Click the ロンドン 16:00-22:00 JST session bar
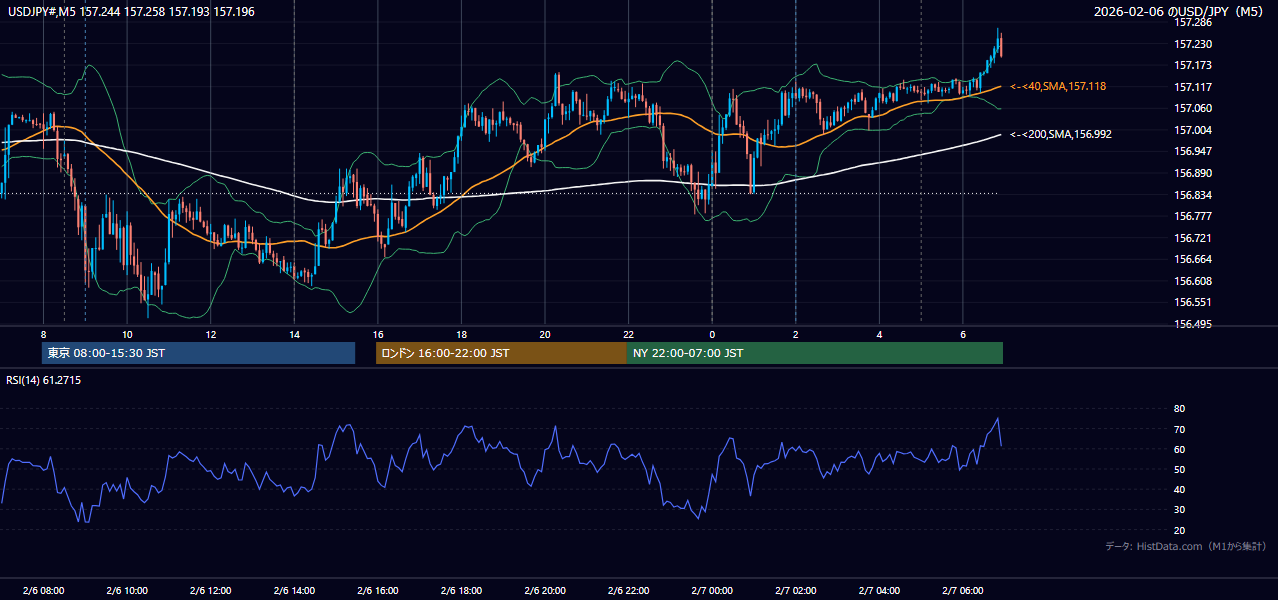This screenshot has height=600, width=1278. click(x=501, y=353)
